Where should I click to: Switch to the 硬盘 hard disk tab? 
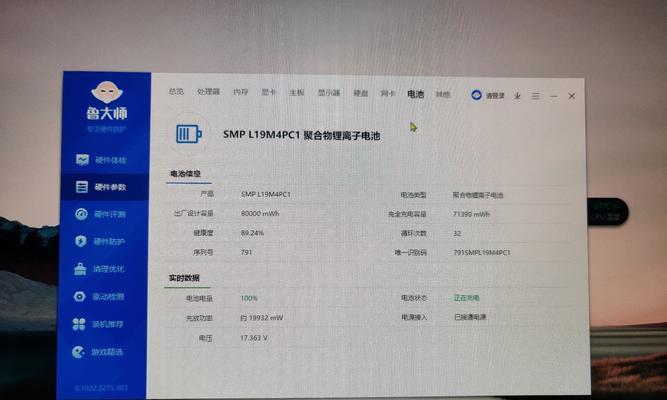click(x=361, y=93)
